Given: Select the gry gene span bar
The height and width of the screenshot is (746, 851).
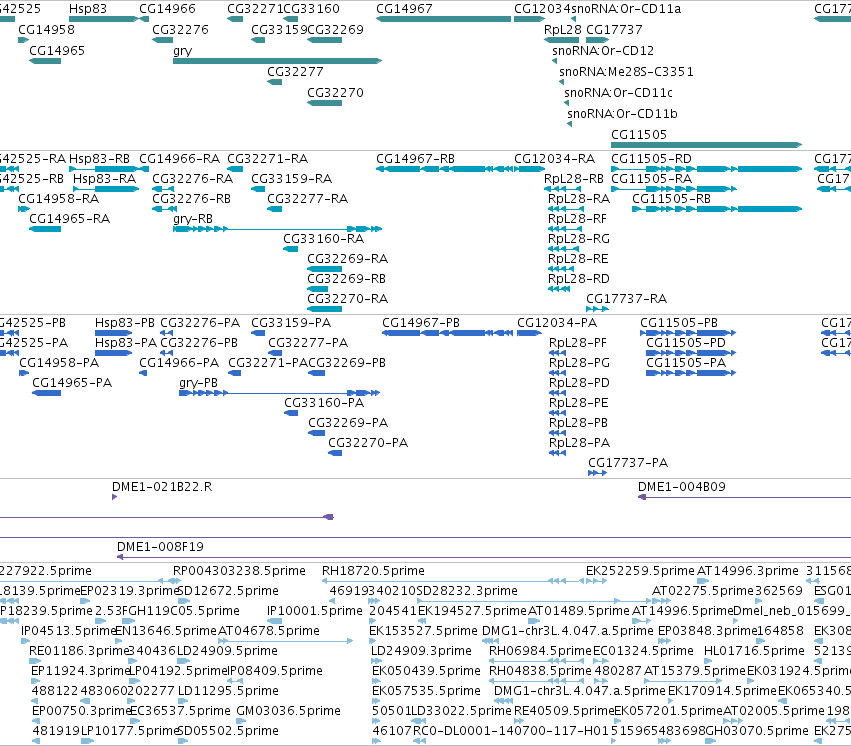Looking at the screenshot, I should tap(277, 61).
